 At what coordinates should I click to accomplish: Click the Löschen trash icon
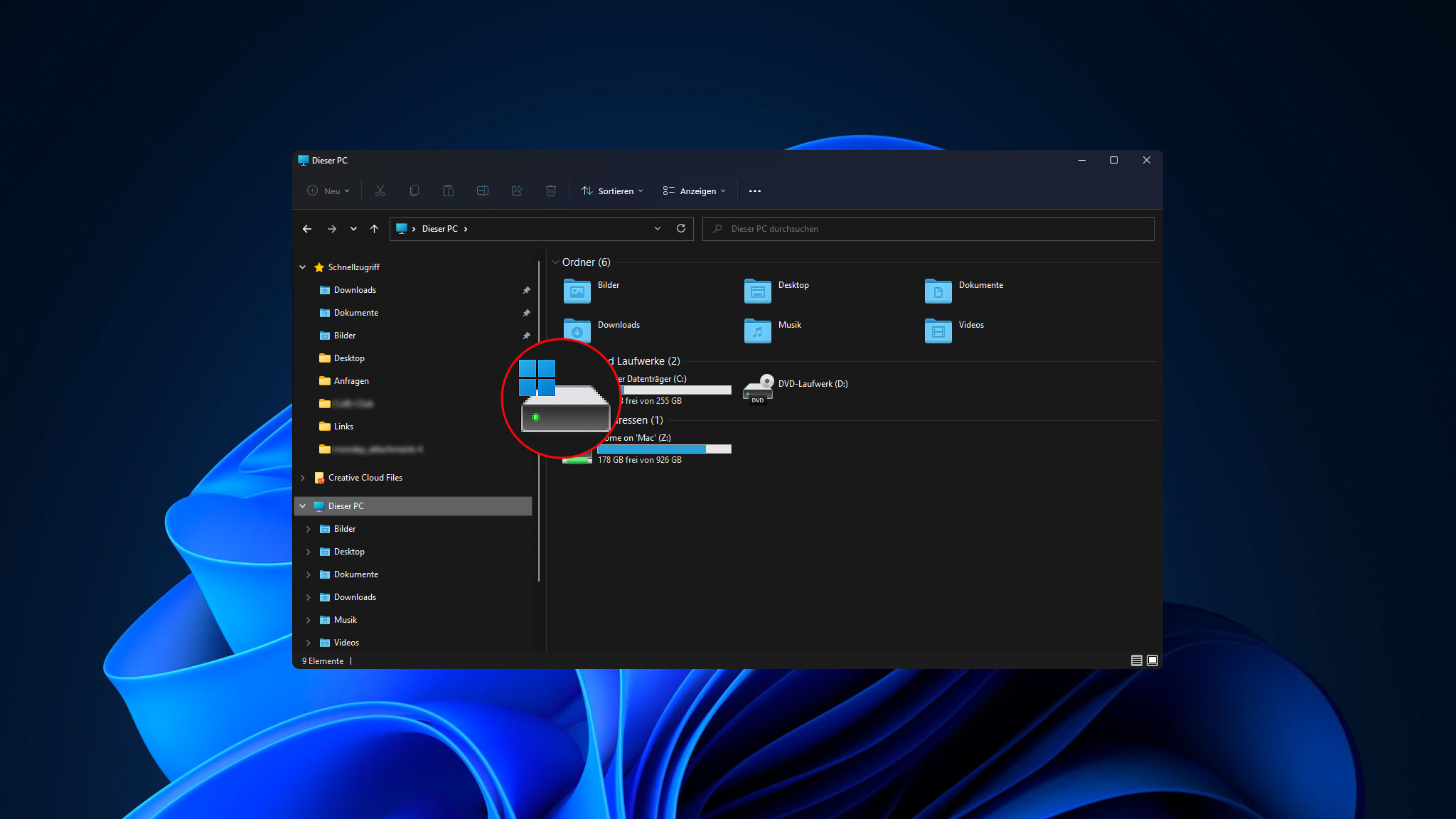(x=551, y=191)
